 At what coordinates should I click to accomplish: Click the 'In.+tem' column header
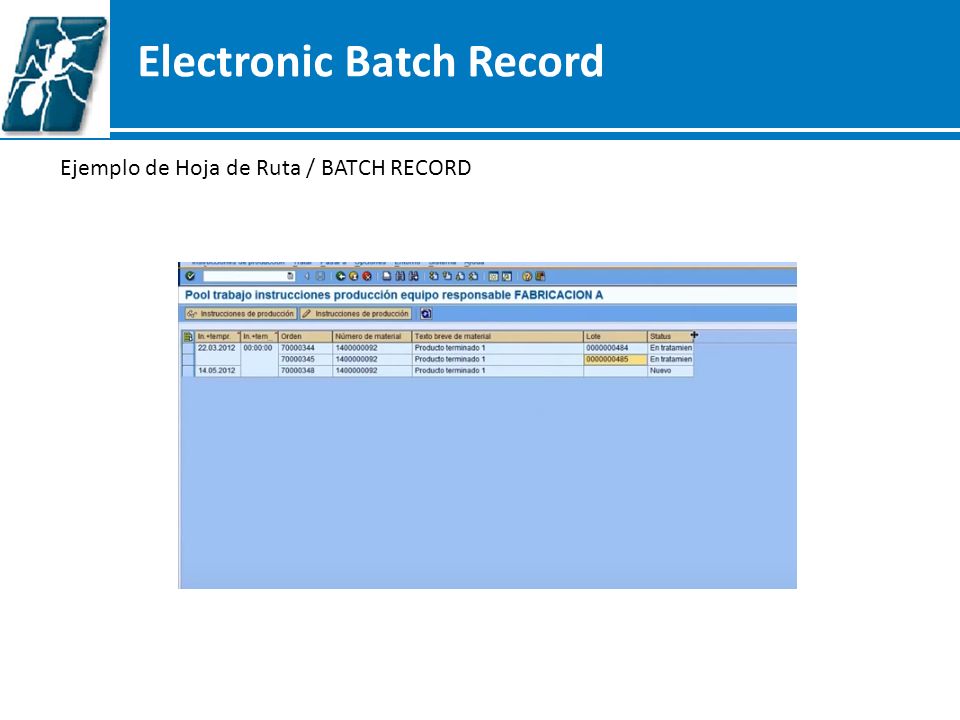click(x=260, y=337)
